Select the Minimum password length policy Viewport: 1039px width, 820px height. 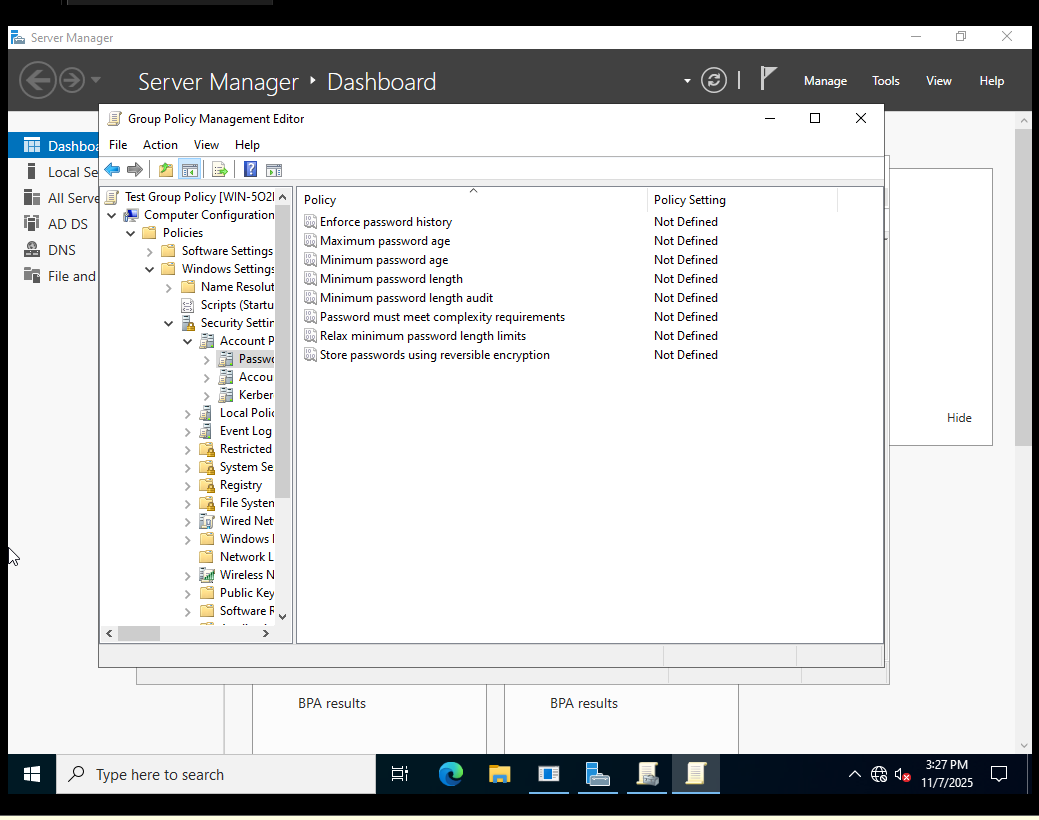[391, 279]
